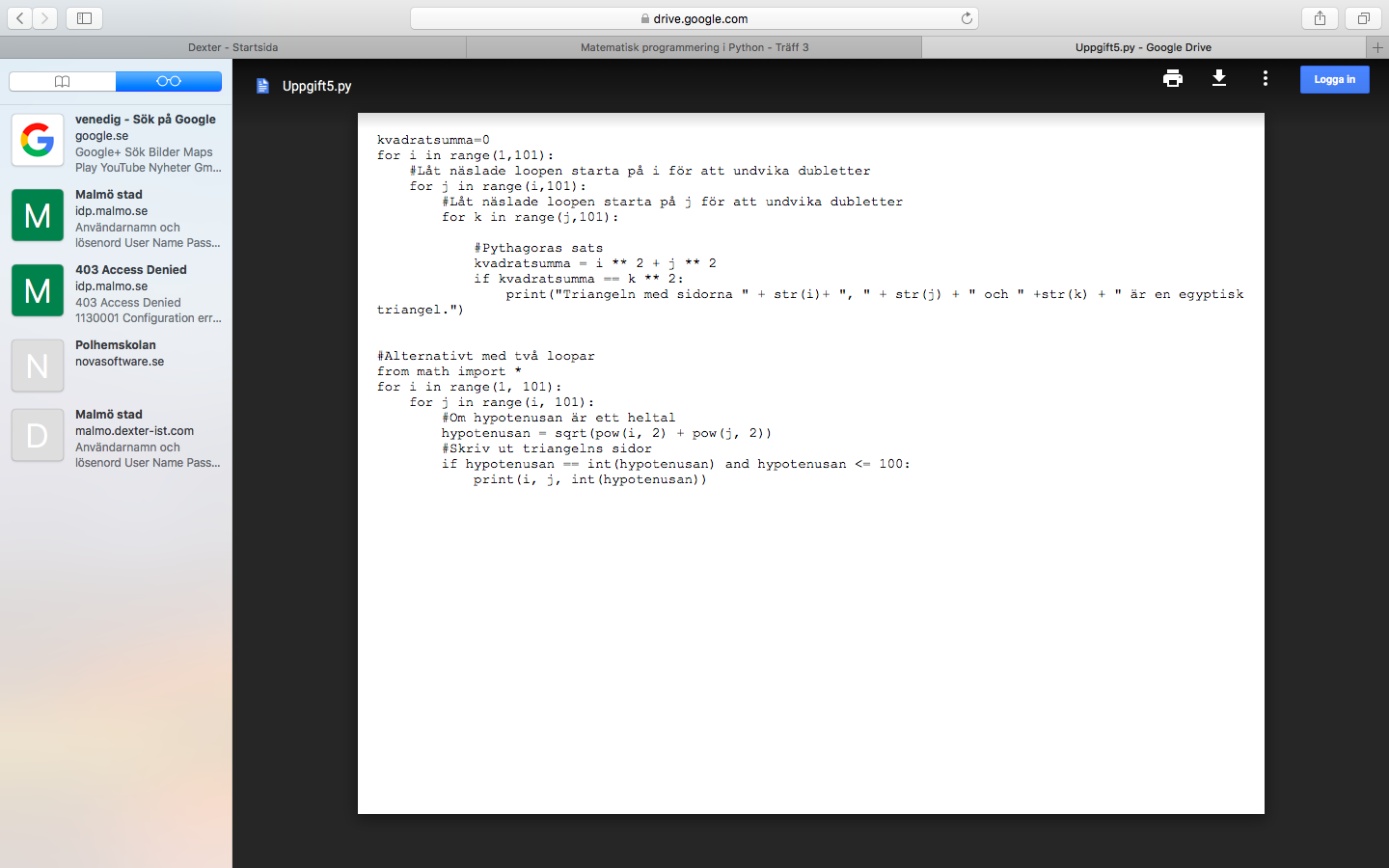This screenshot has height=868, width=1389.
Task: Click the Google Docs file icon beside Uppgift5.py
Action: (262, 86)
